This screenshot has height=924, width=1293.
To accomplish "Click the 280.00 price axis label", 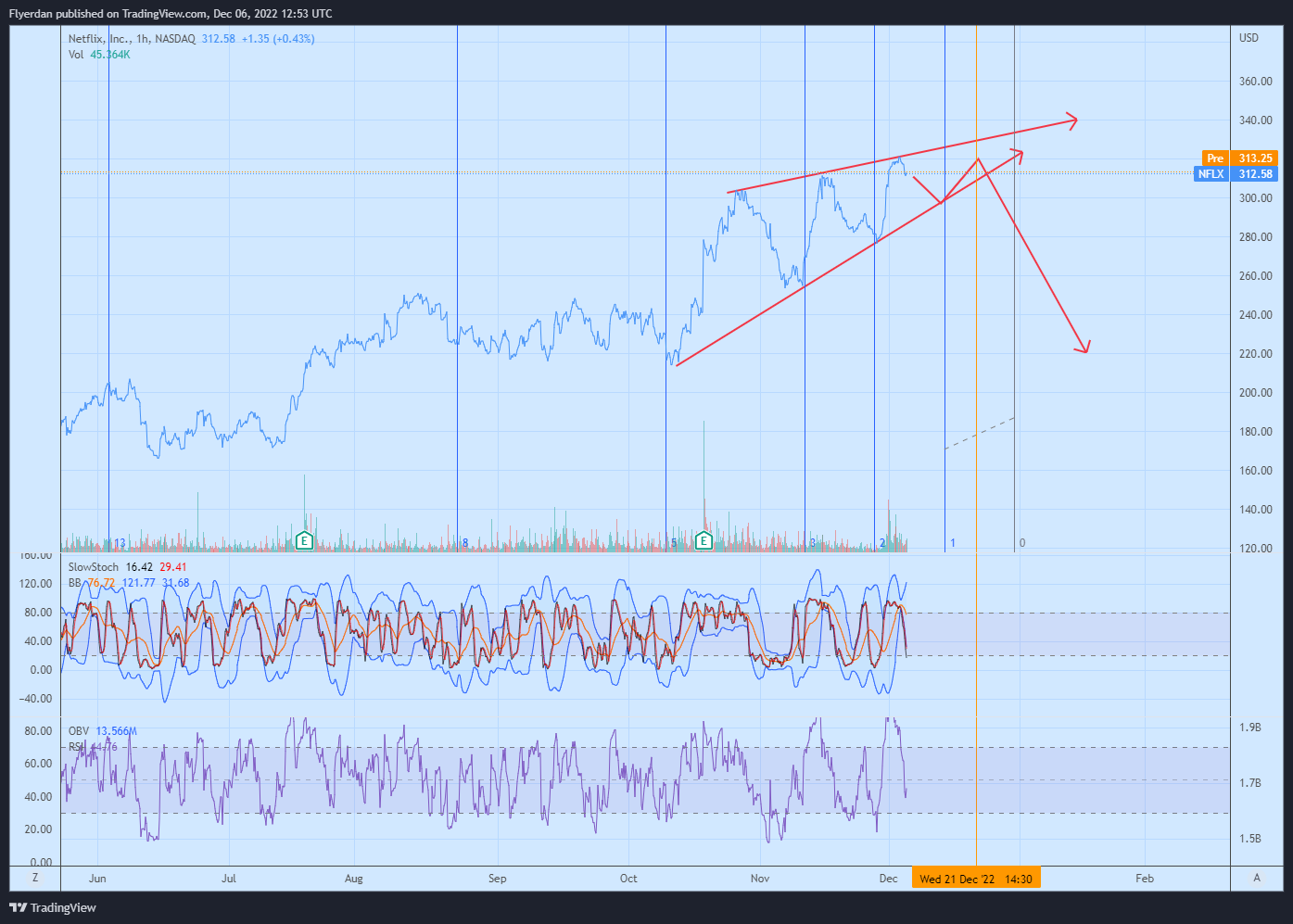I will (1256, 237).
